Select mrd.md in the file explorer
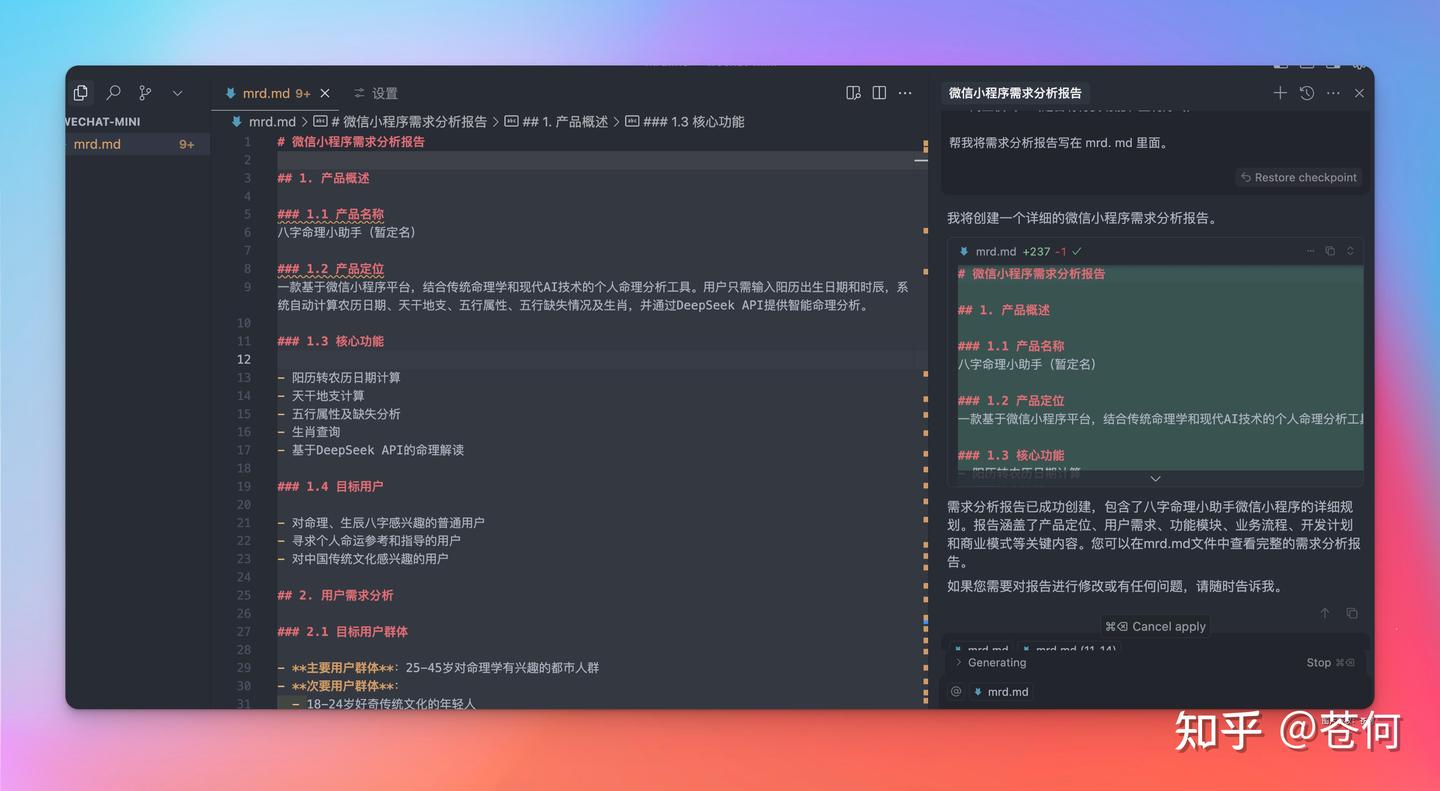Viewport: 1440px width, 791px height. pos(97,144)
